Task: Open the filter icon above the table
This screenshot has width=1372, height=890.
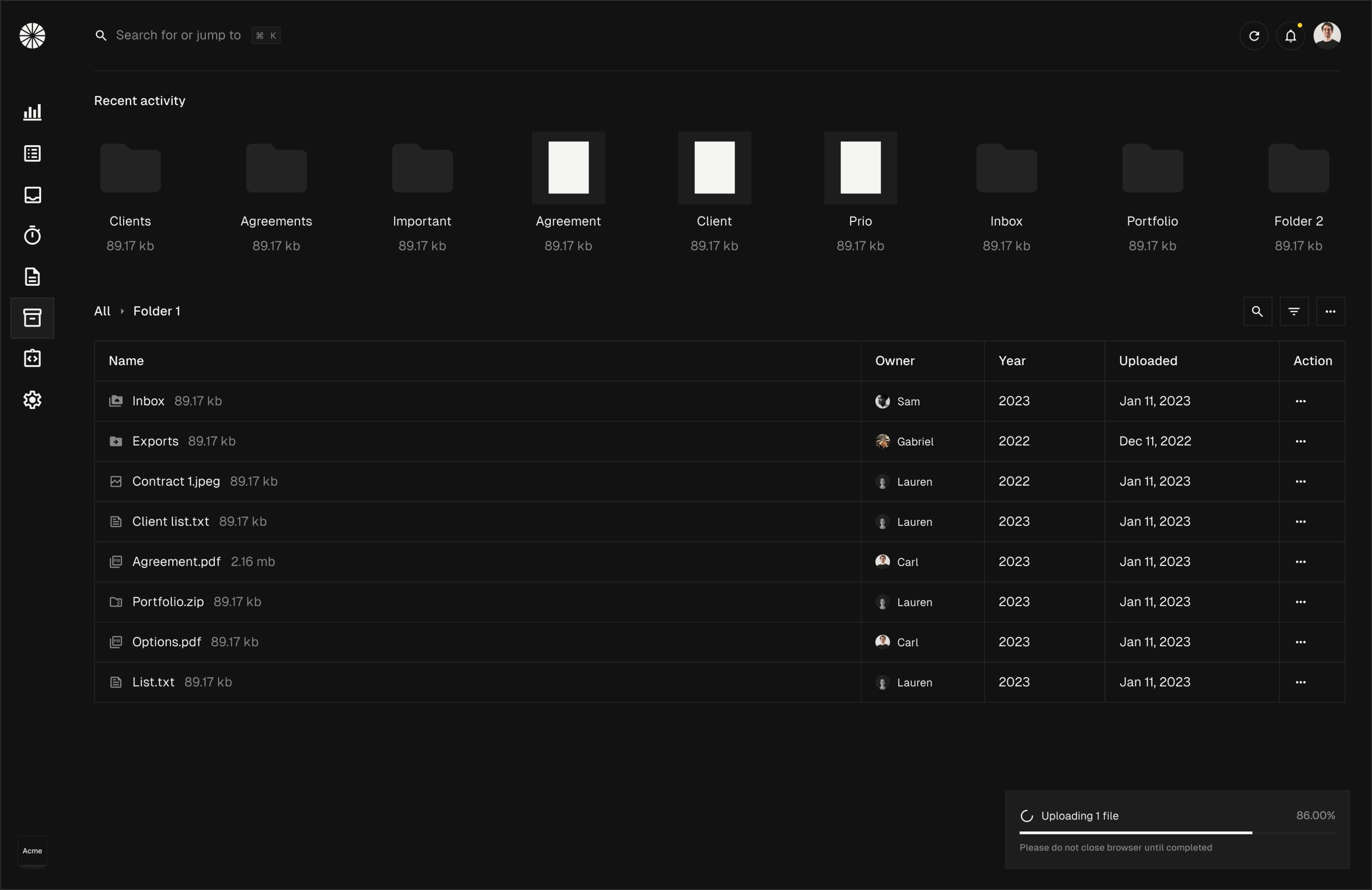Action: coord(1294,312)
